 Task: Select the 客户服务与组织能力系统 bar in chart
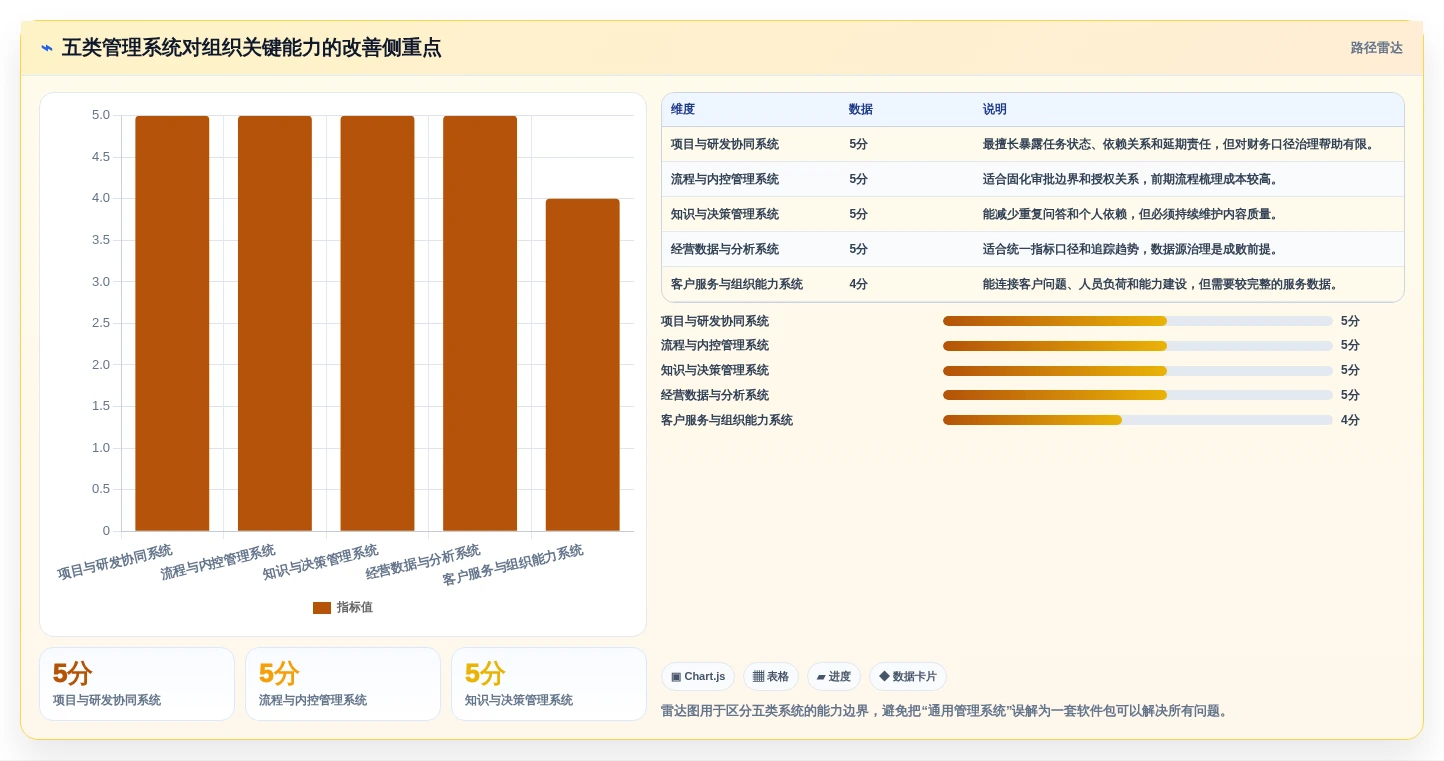click(582, 365)
